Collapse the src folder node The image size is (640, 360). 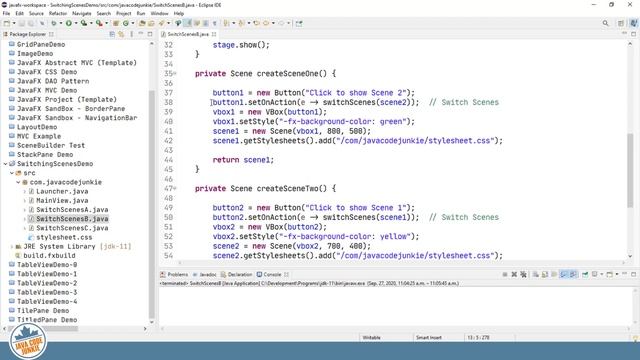[12, 173]
